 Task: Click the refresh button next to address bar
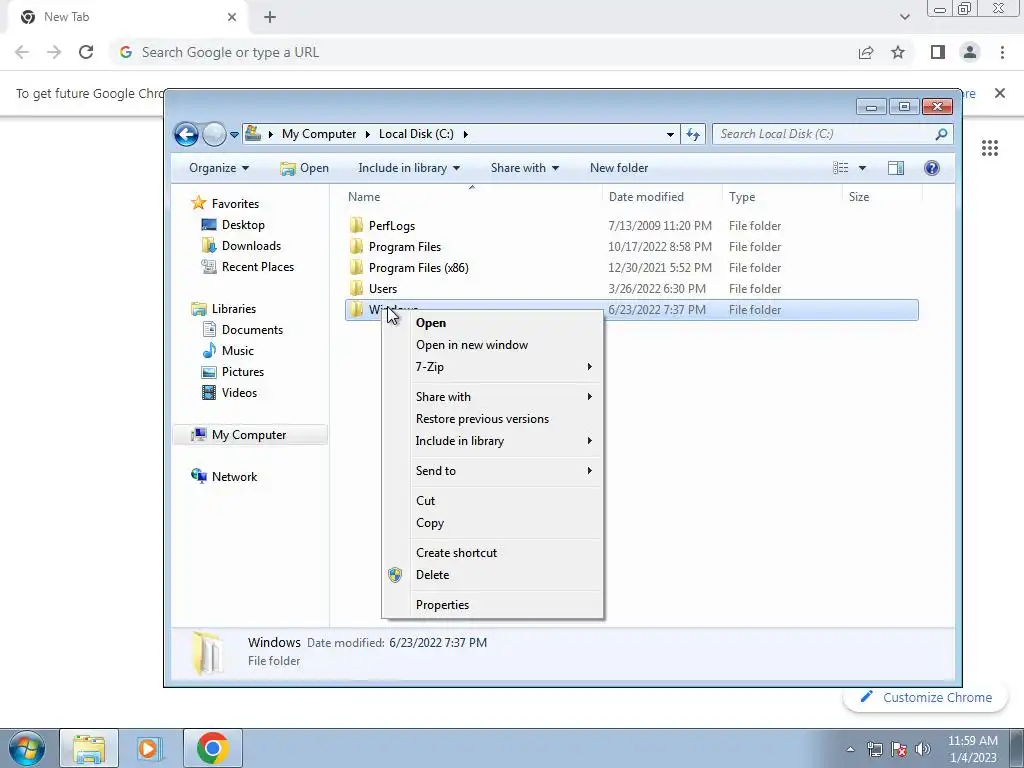click(x=693, y=135)
